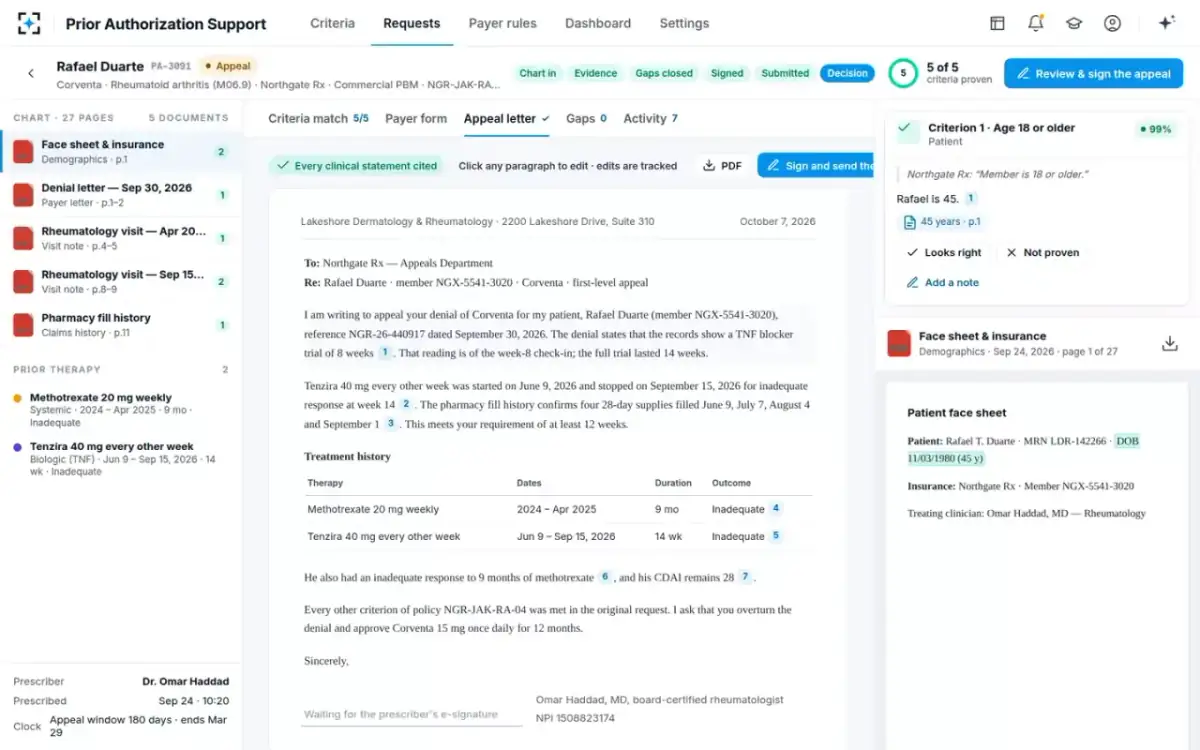
Task: View the Activity tab
Action: point(651,118)
